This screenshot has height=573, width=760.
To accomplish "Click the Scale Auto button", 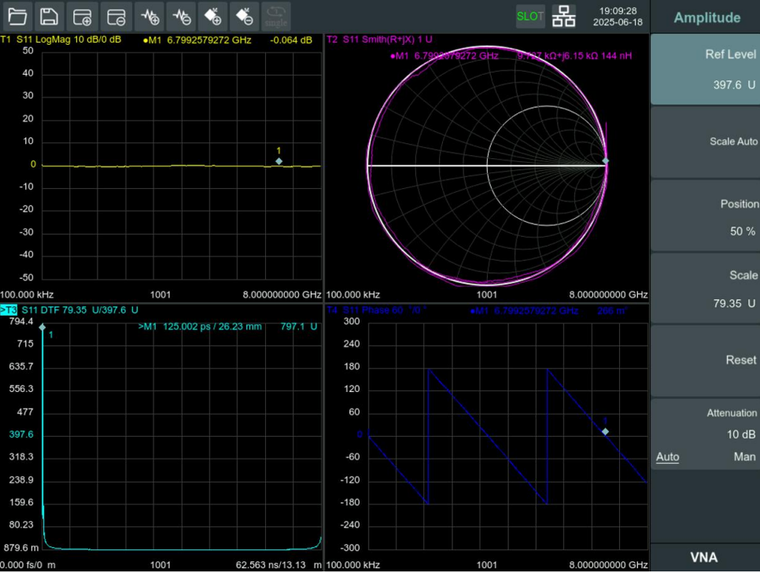I will click(x=705, y=142).
